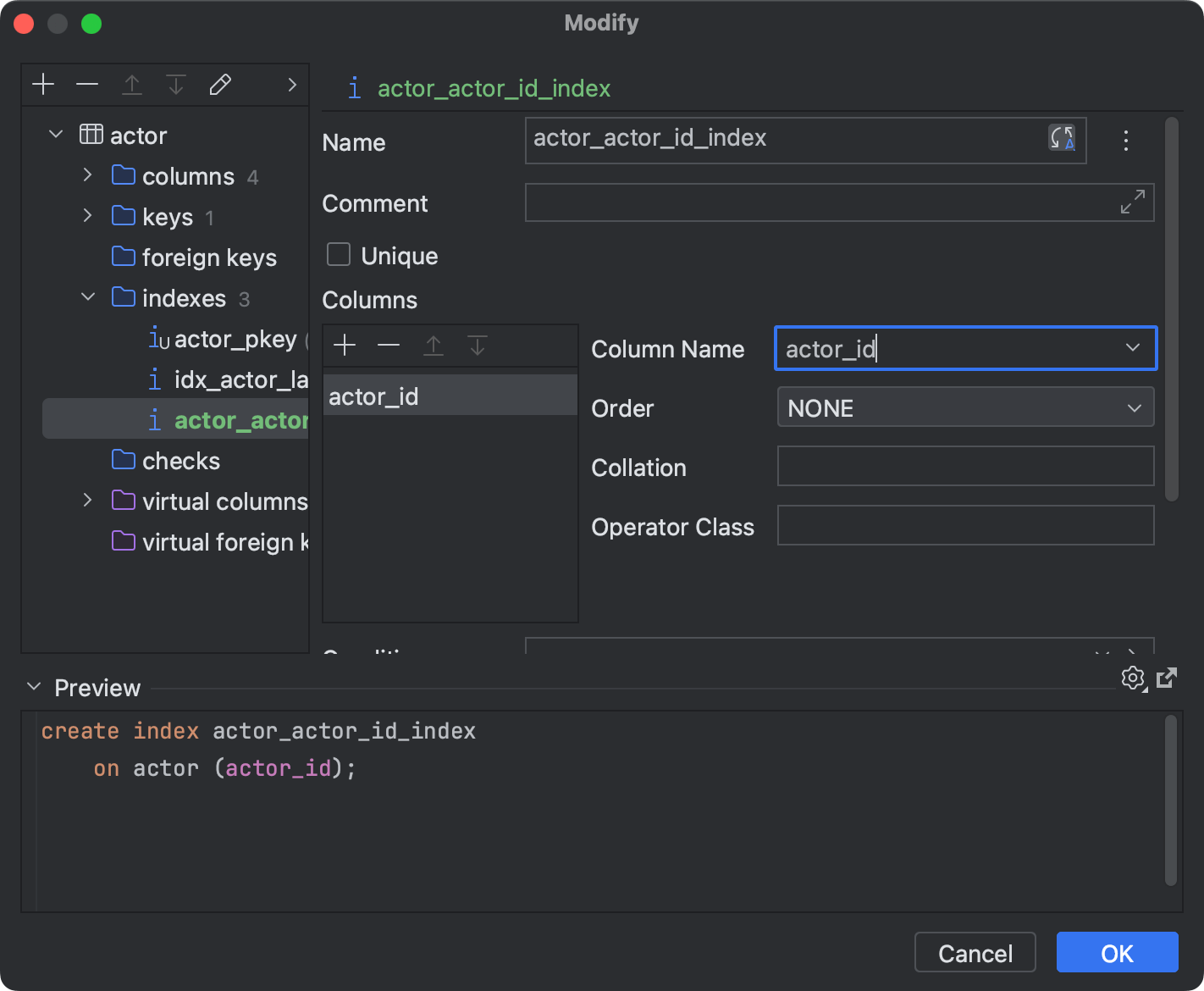
Task: Move the selected column up with the up-arrow icon
Action: [x=434, y=346]
